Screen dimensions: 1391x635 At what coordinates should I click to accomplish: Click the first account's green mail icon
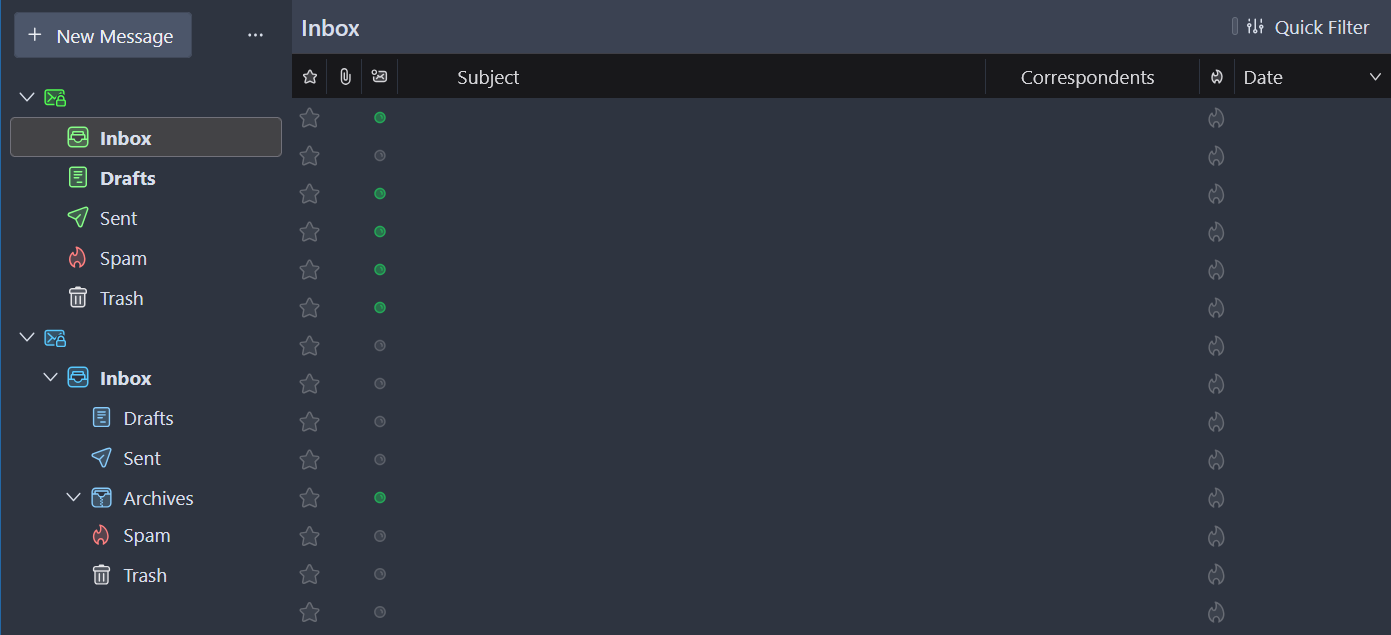[x=55, y=97]
